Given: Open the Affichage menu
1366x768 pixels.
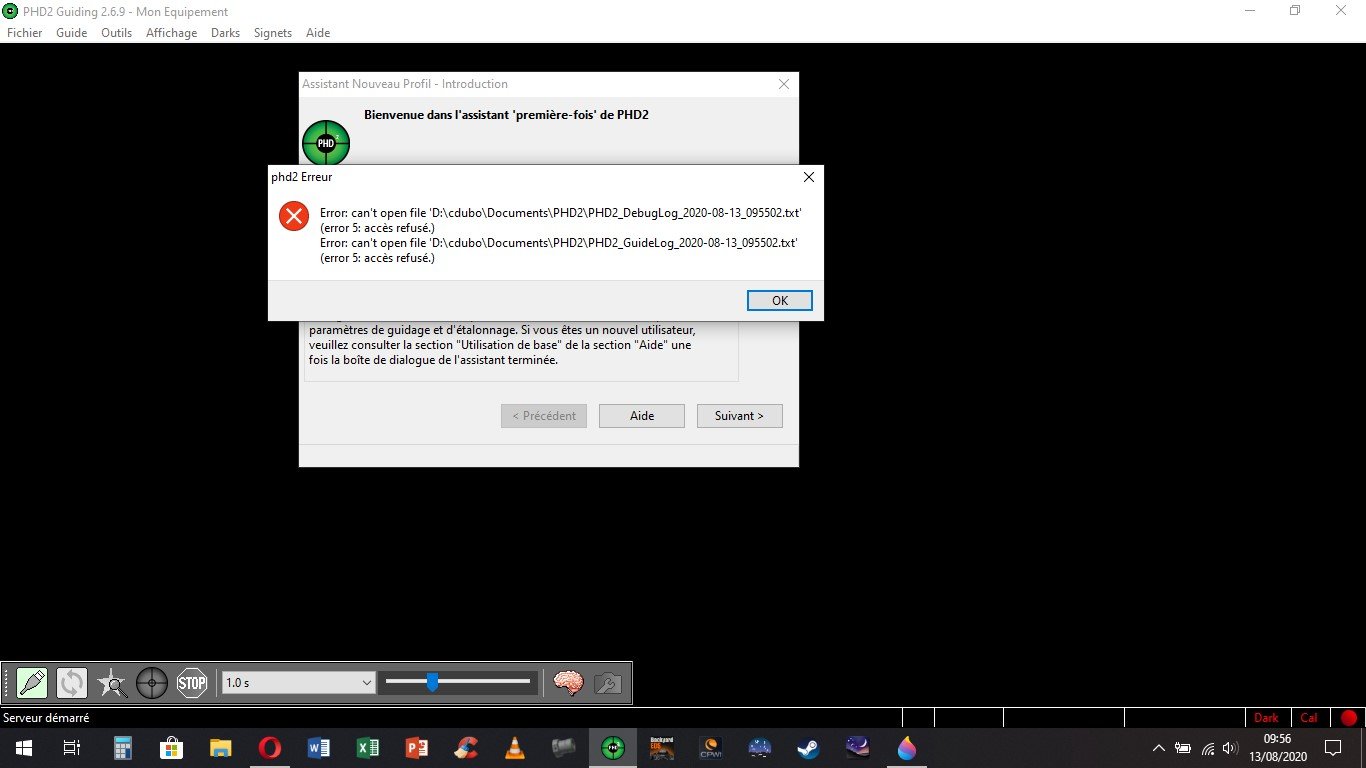Looking at the screenshot, I should coord(172,33).
